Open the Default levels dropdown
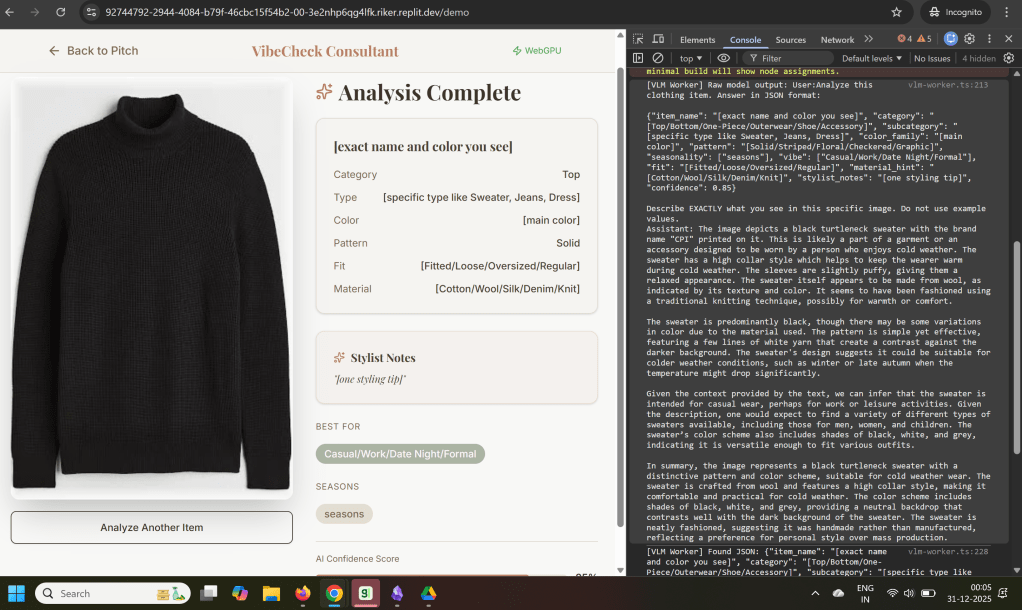The width and height of the screenshot is (1022, 610). click(871, 58)
